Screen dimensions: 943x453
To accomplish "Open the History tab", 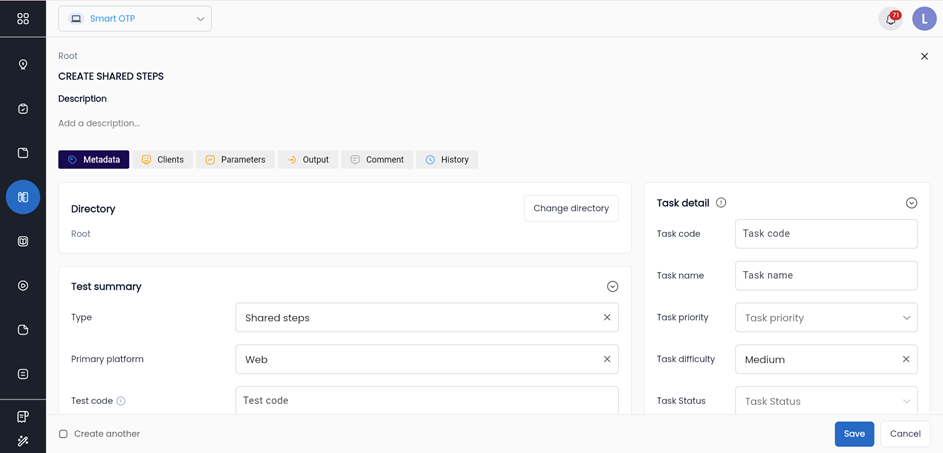I will (x=446, y=160).
